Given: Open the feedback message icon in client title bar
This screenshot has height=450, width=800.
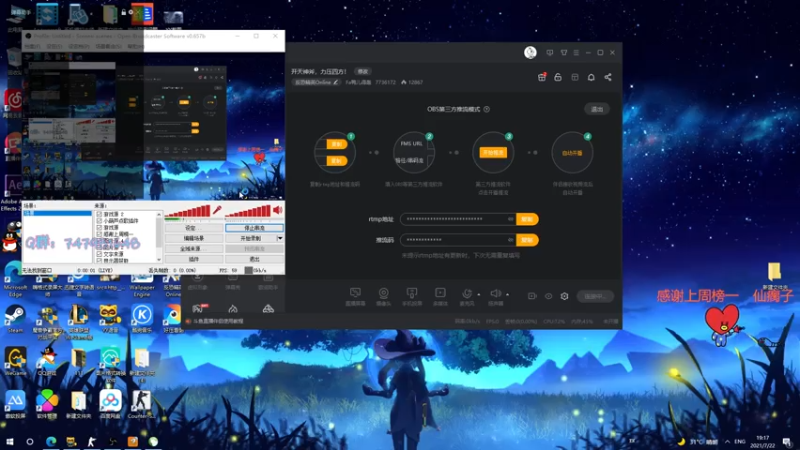Looking at the screenshot, I should point(549,53).
